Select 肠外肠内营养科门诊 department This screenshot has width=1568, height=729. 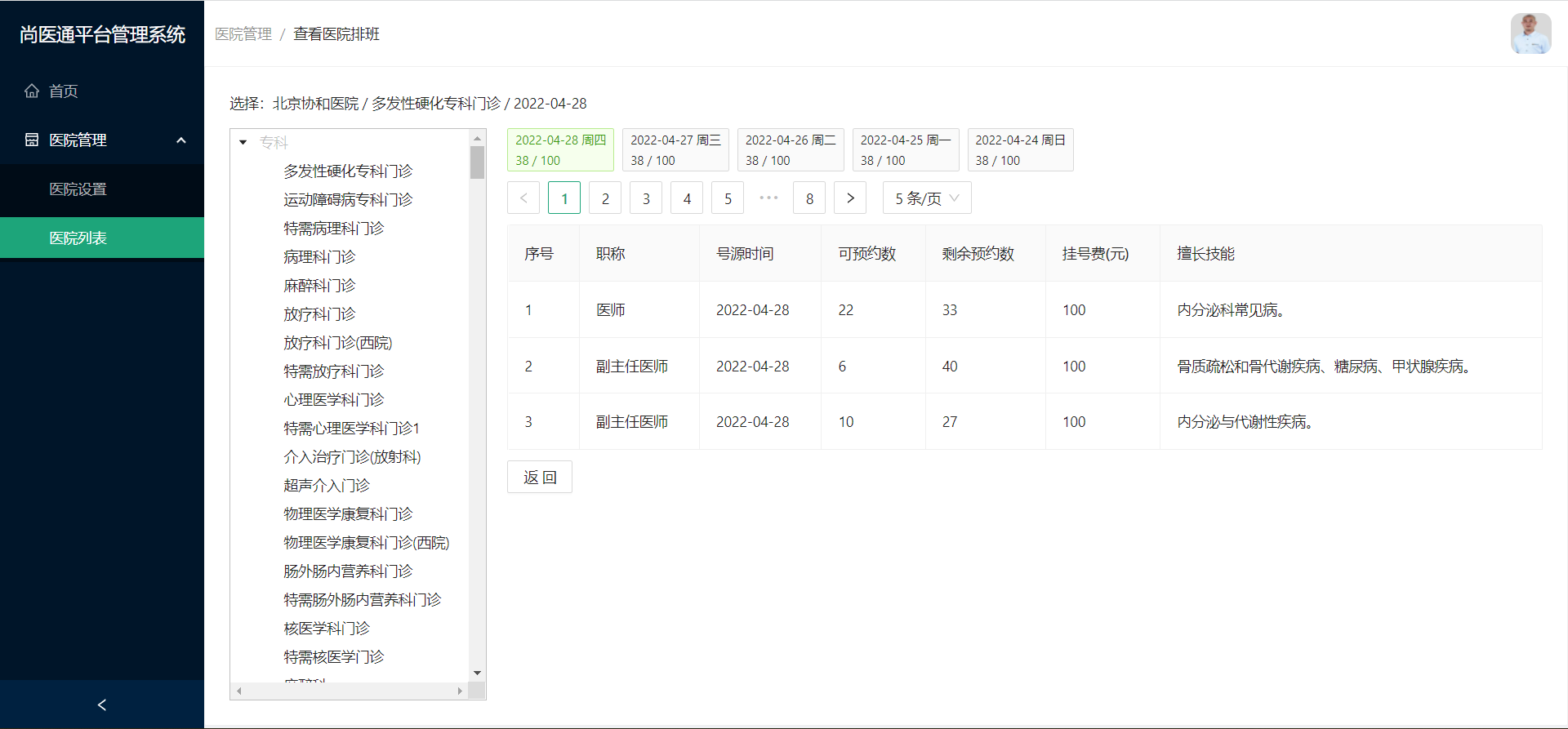(348, 571)
